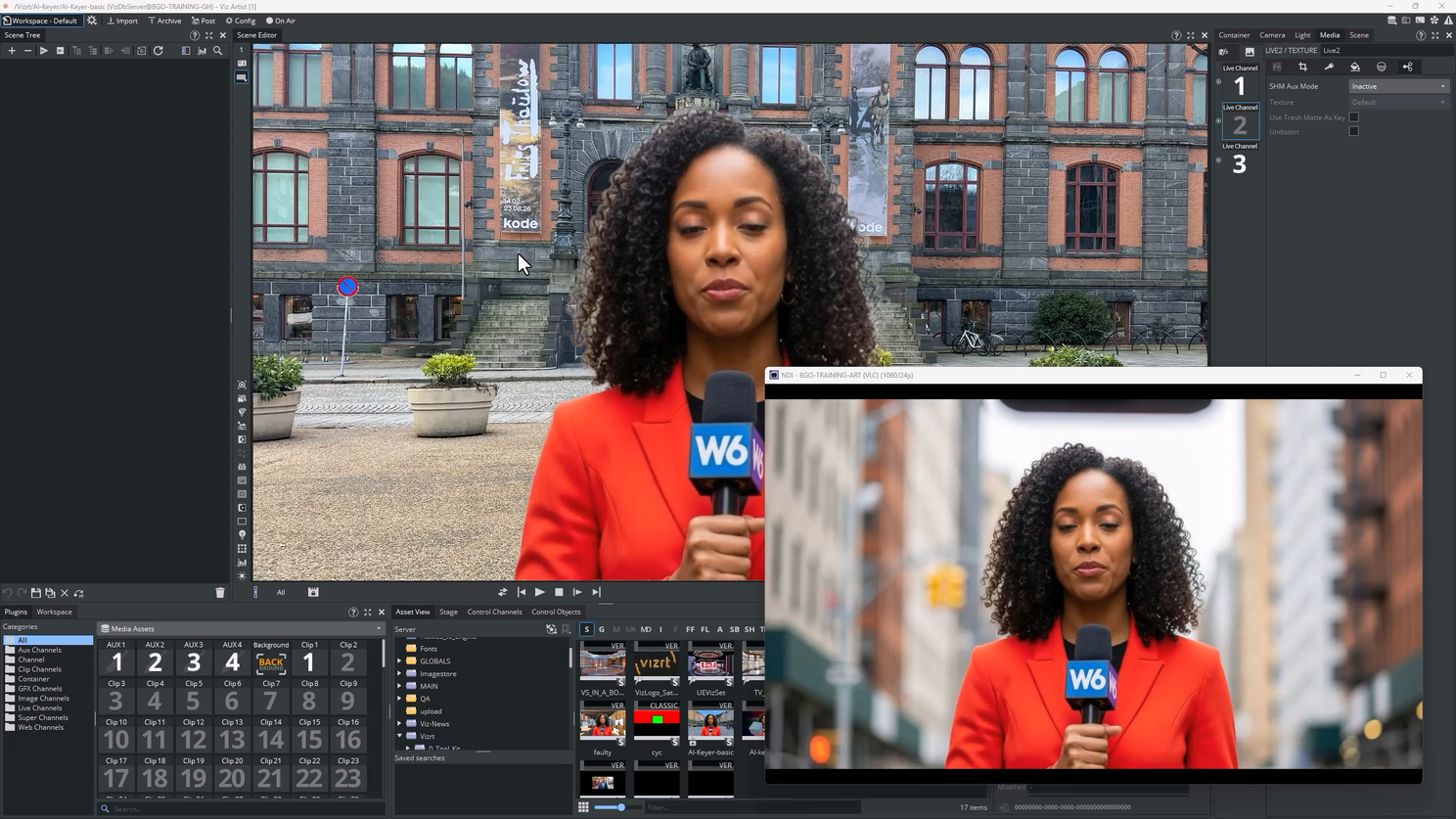The width and height of the screenshot is (1456, 819).
Task: Click the server refresh-search icon in Asset View
Action: tap(551, 629)
